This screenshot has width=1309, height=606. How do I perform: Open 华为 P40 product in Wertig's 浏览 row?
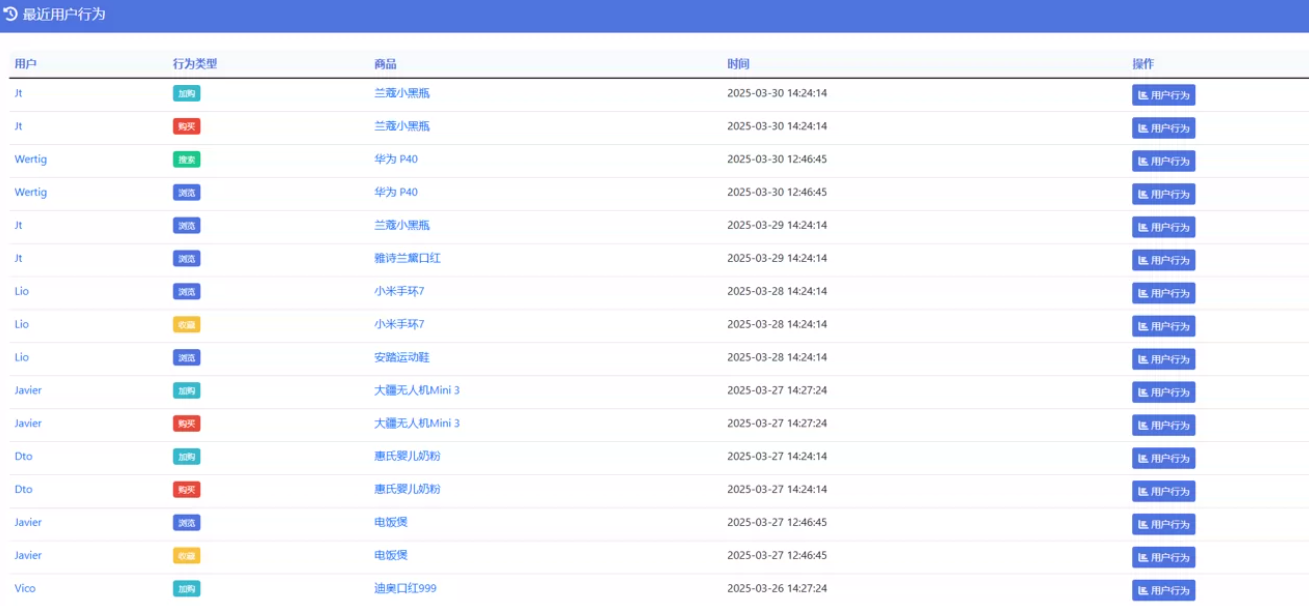(396, 192)
